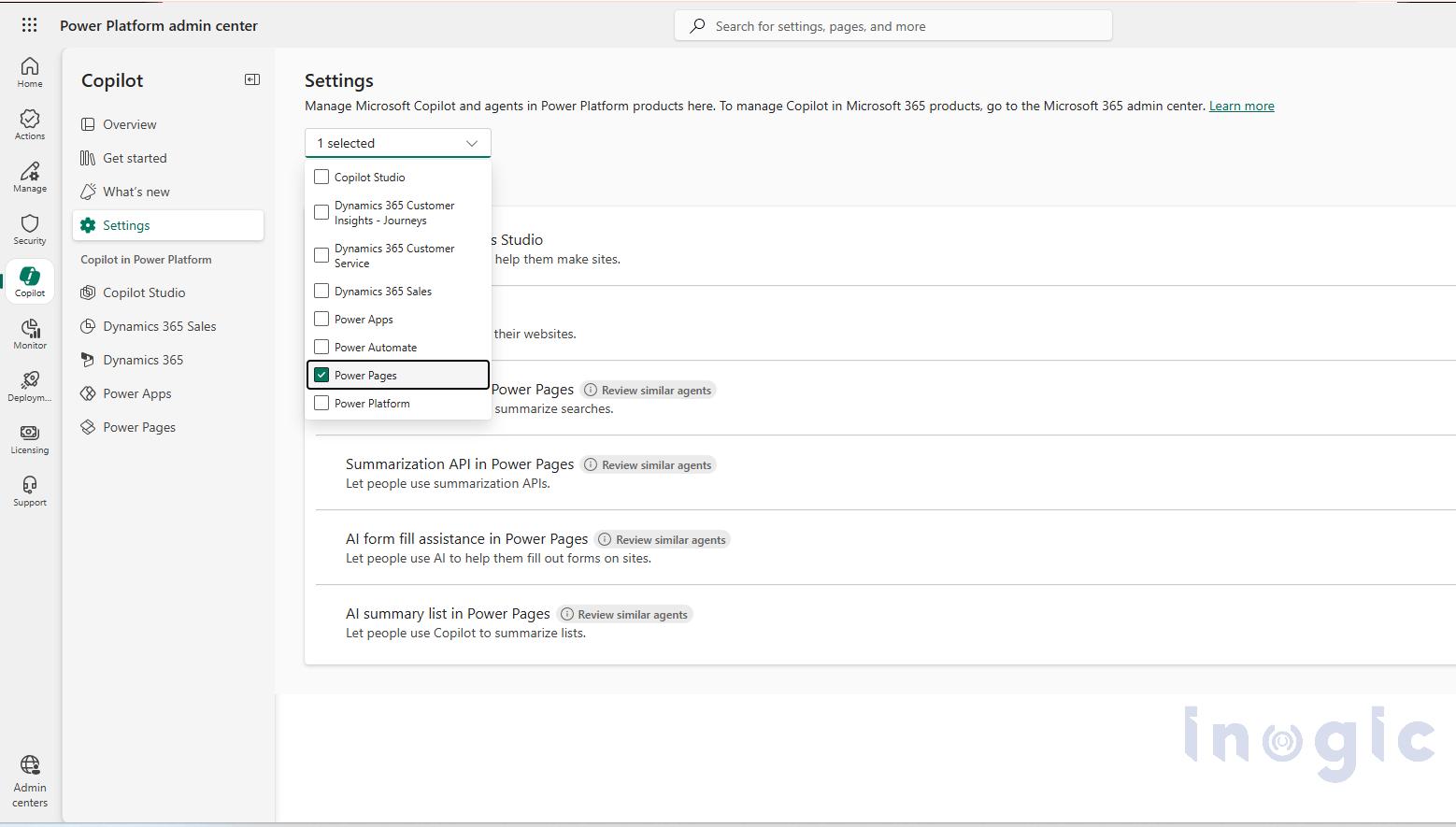Image resolution: width=1456 pixels, height=827 pixels.
Task: Click the AI form fill description text
Action: [498, 558]
